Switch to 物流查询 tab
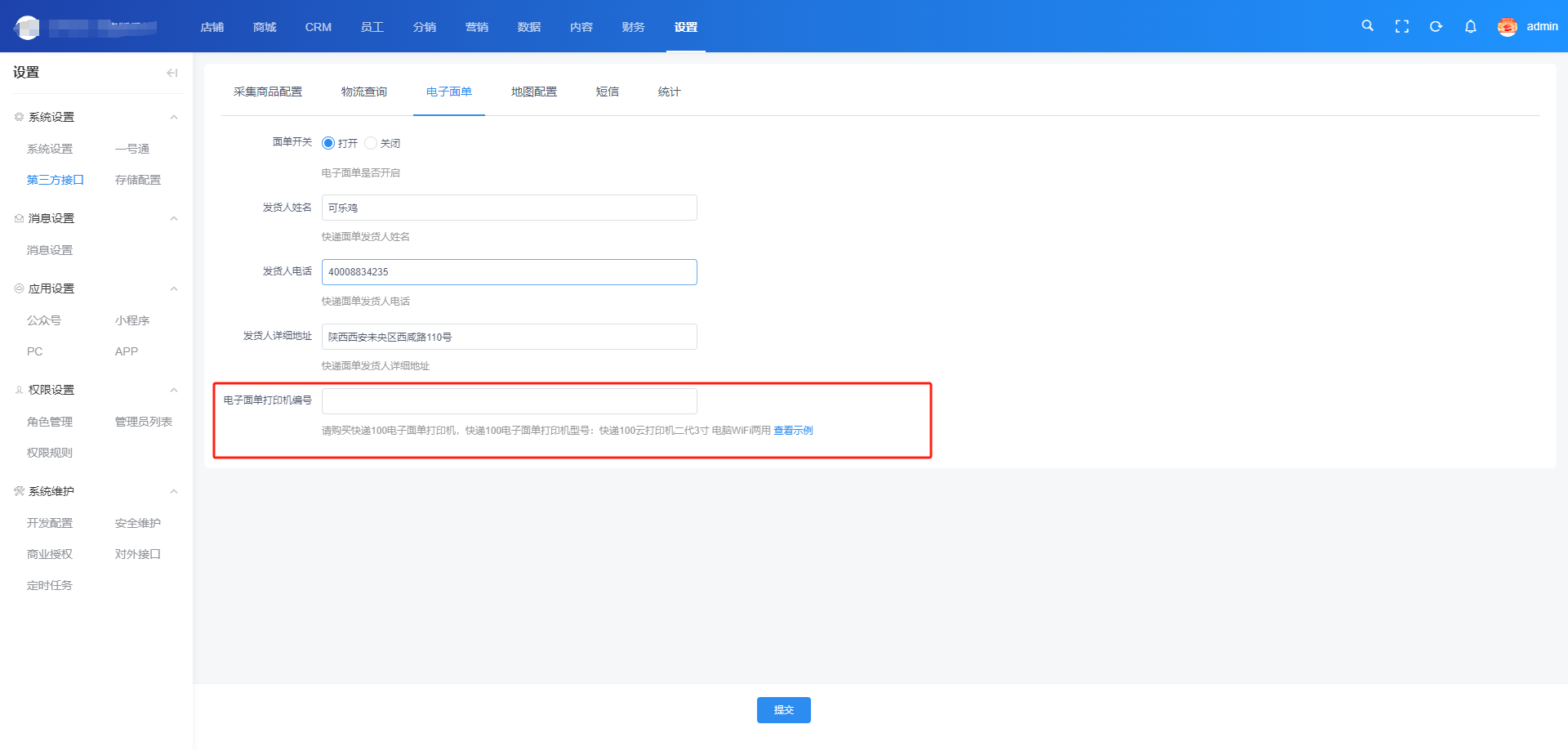1568x751 pixels. point(364,92)
